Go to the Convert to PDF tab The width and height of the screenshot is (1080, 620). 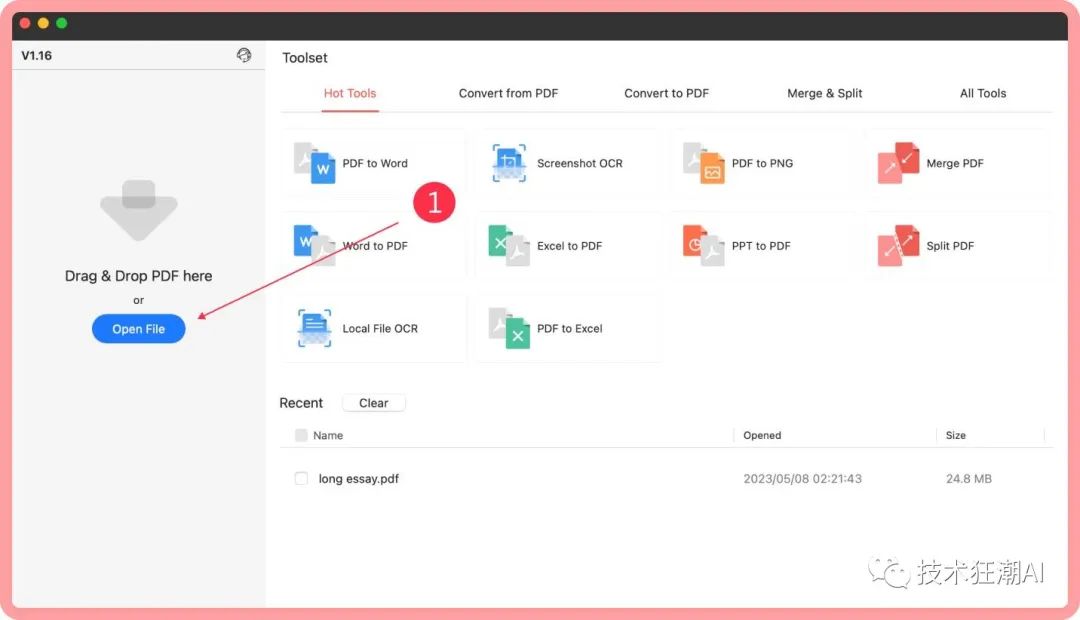coord(666,93)
